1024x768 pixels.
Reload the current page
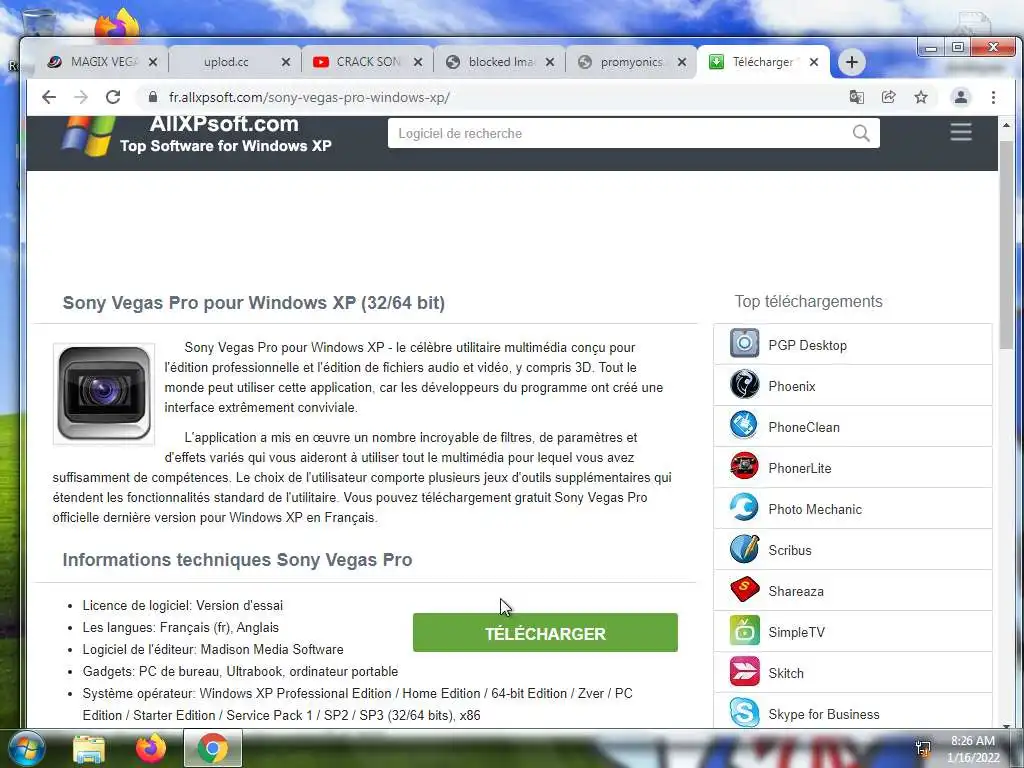113,97
